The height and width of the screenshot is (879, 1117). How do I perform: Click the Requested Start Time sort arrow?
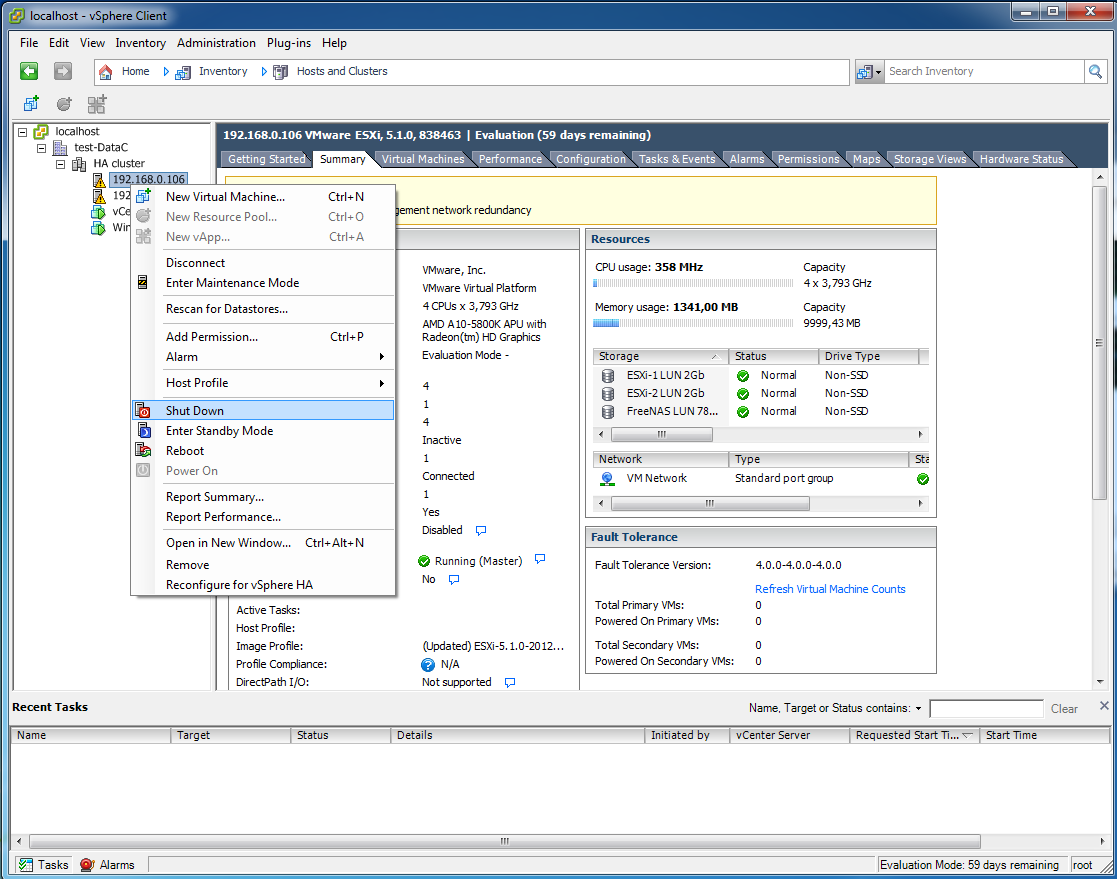coord(967,735)
